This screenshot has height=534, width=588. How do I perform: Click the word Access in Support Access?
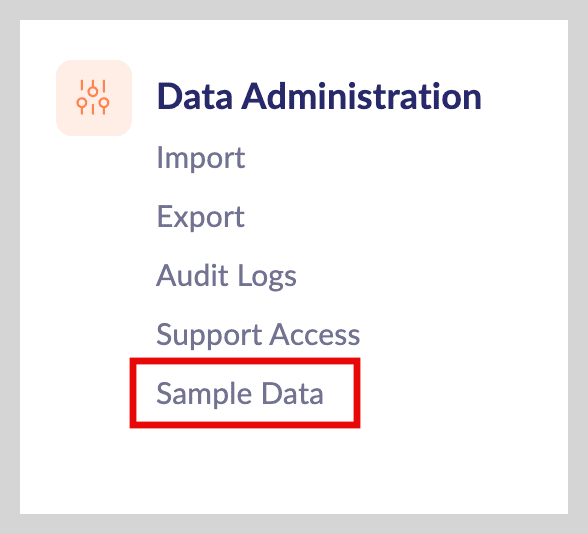tap(315, 334)
